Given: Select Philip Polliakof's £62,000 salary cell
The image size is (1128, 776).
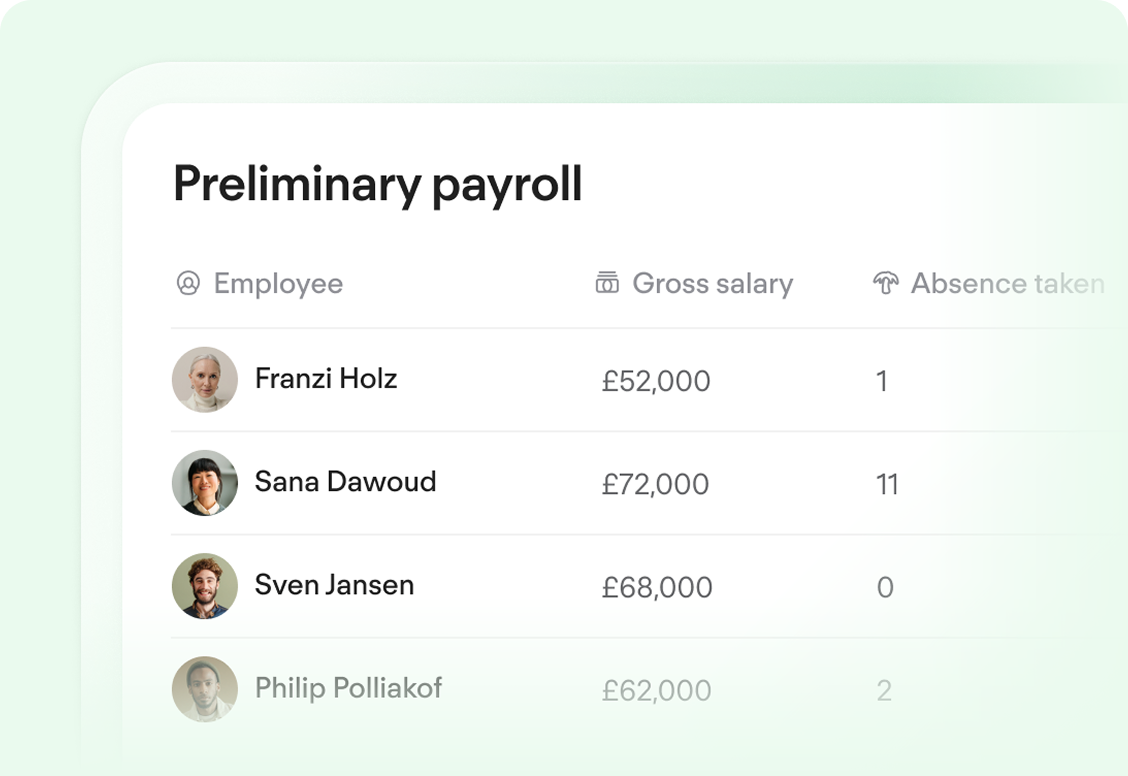Looking at the screenshot, I should click(x=655, y=691).
